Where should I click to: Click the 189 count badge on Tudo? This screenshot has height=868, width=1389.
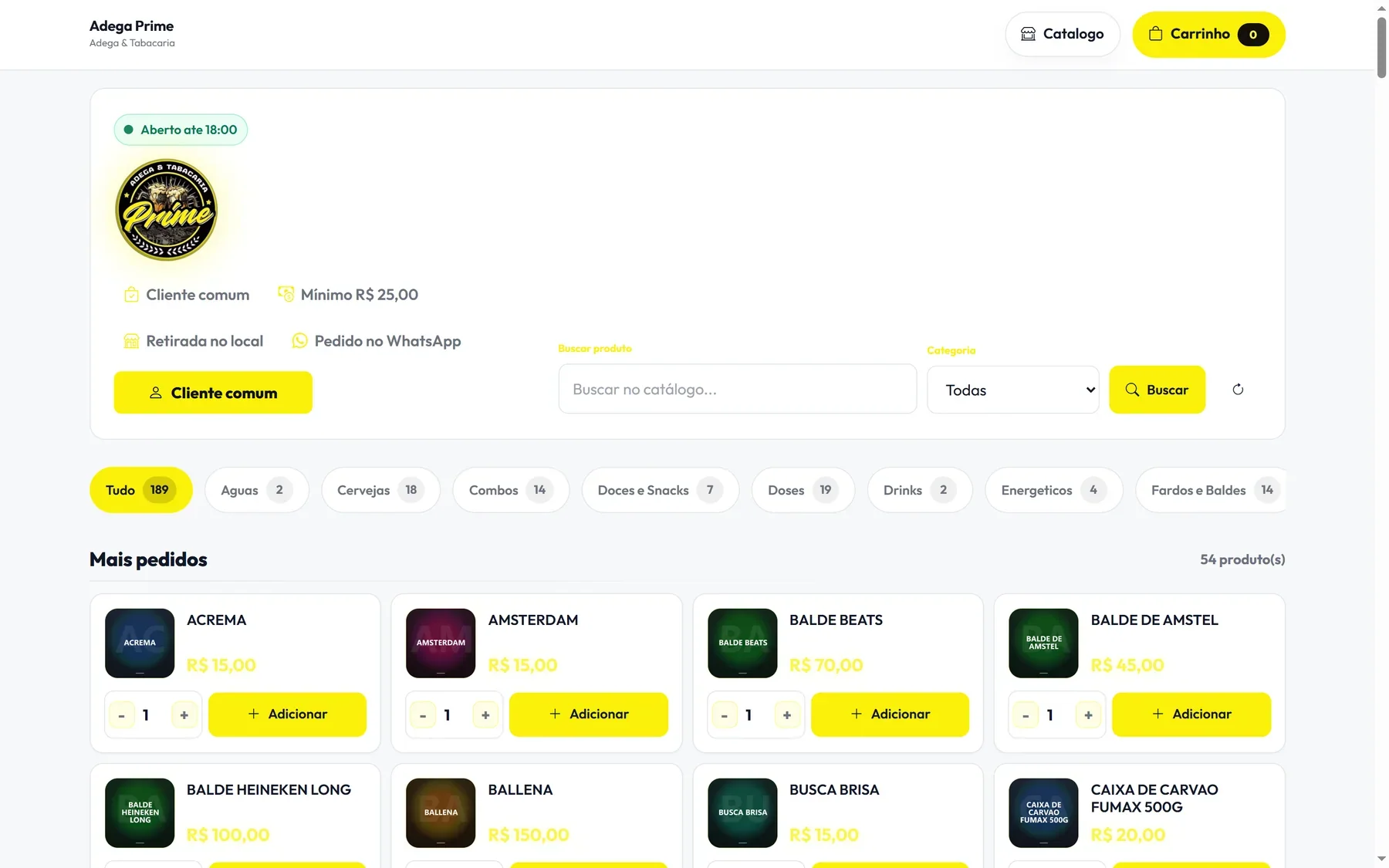(x=160, y=490)
